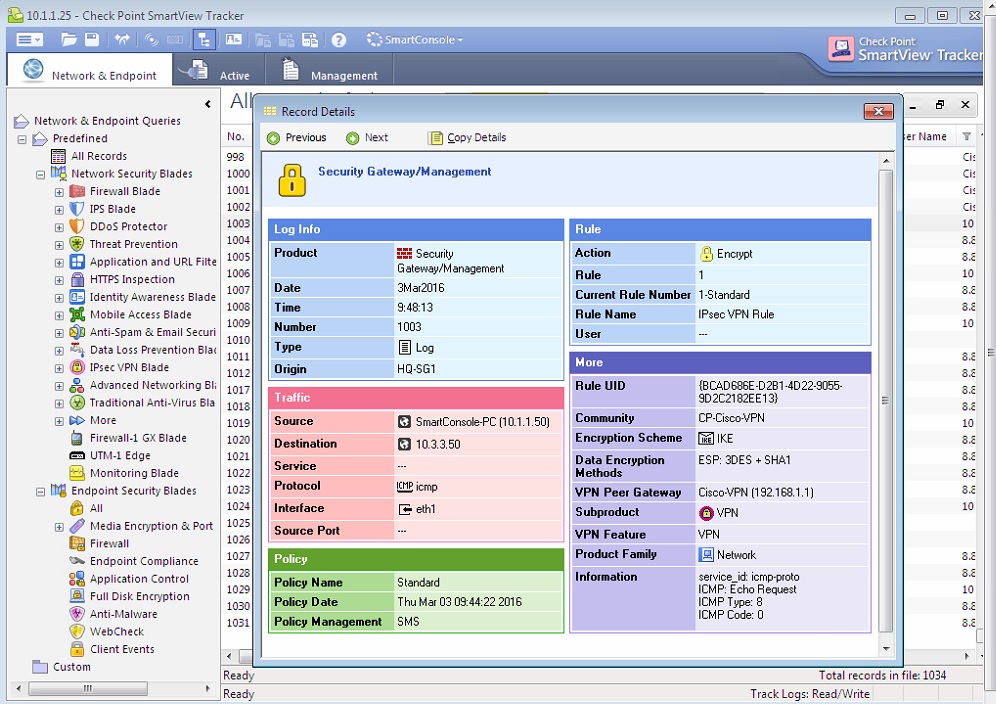Click Traditional Anti-Virus Blade icon

tap(77, 403)
